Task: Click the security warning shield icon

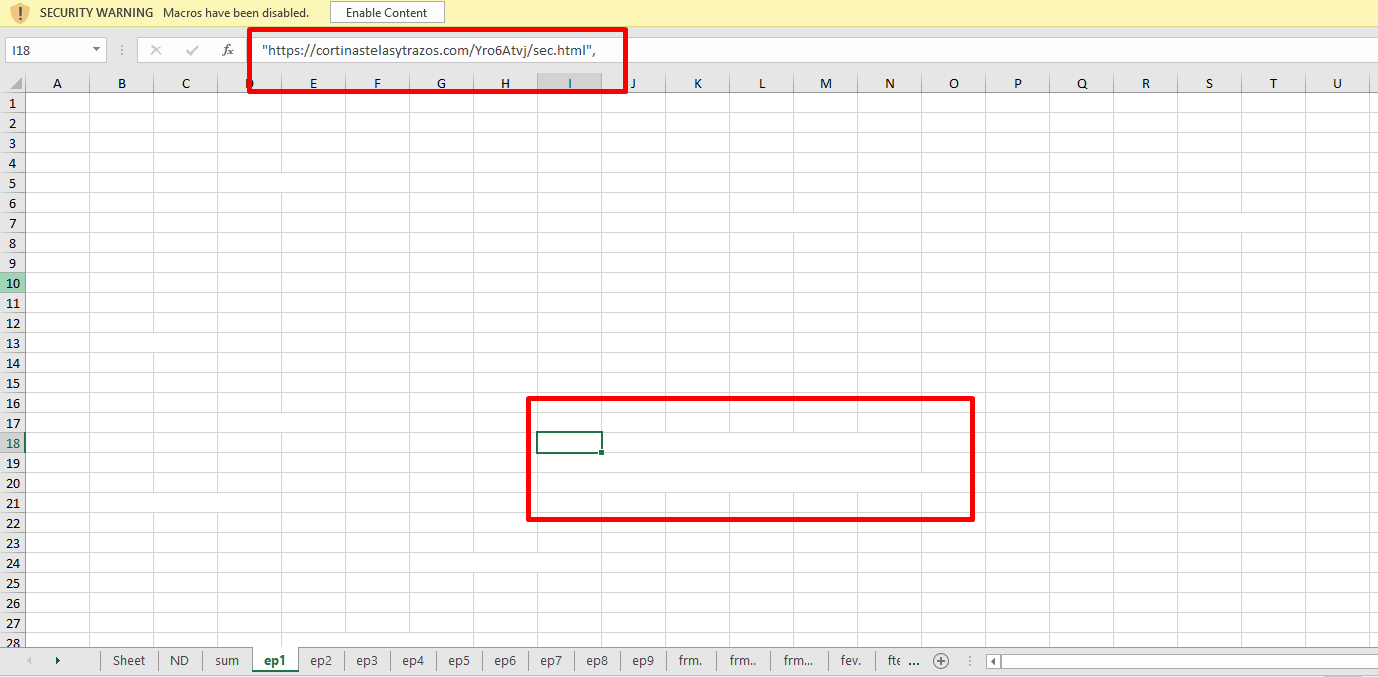Action: click(20, 13)
